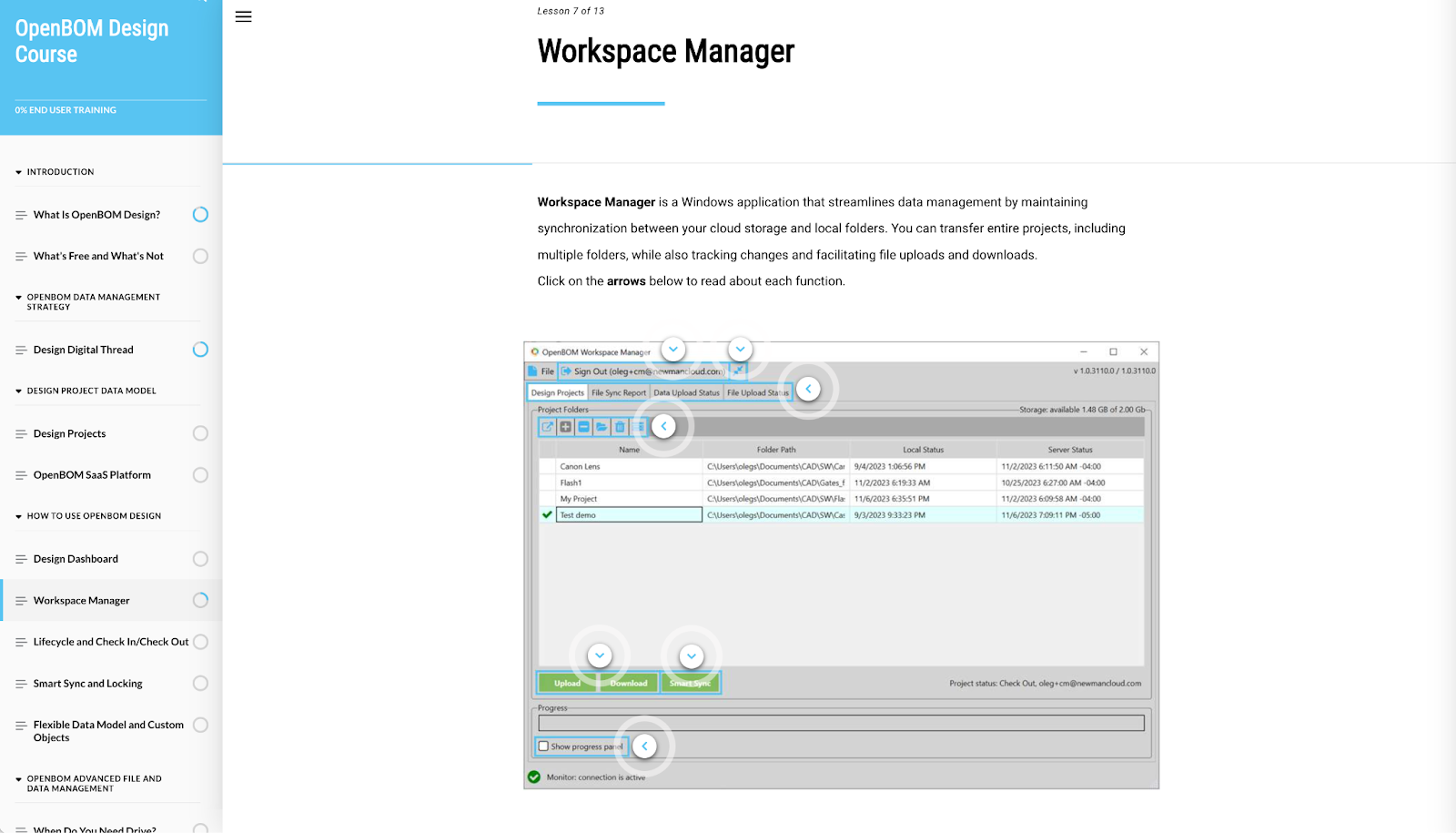Viewport: 1456px width, 833px height.
Task: Open the hotspot marker beside the project folders toolbar
Action: click(663, 426)
